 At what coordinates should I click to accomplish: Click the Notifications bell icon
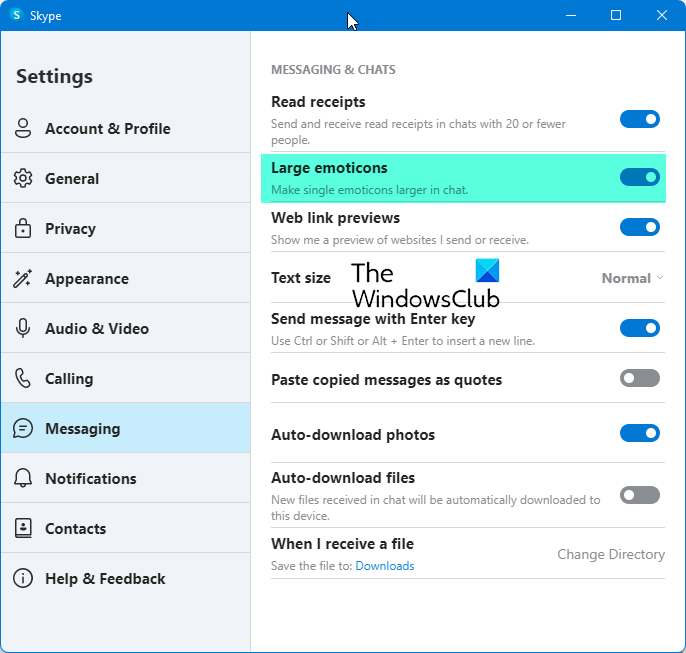tap(23, 478)
